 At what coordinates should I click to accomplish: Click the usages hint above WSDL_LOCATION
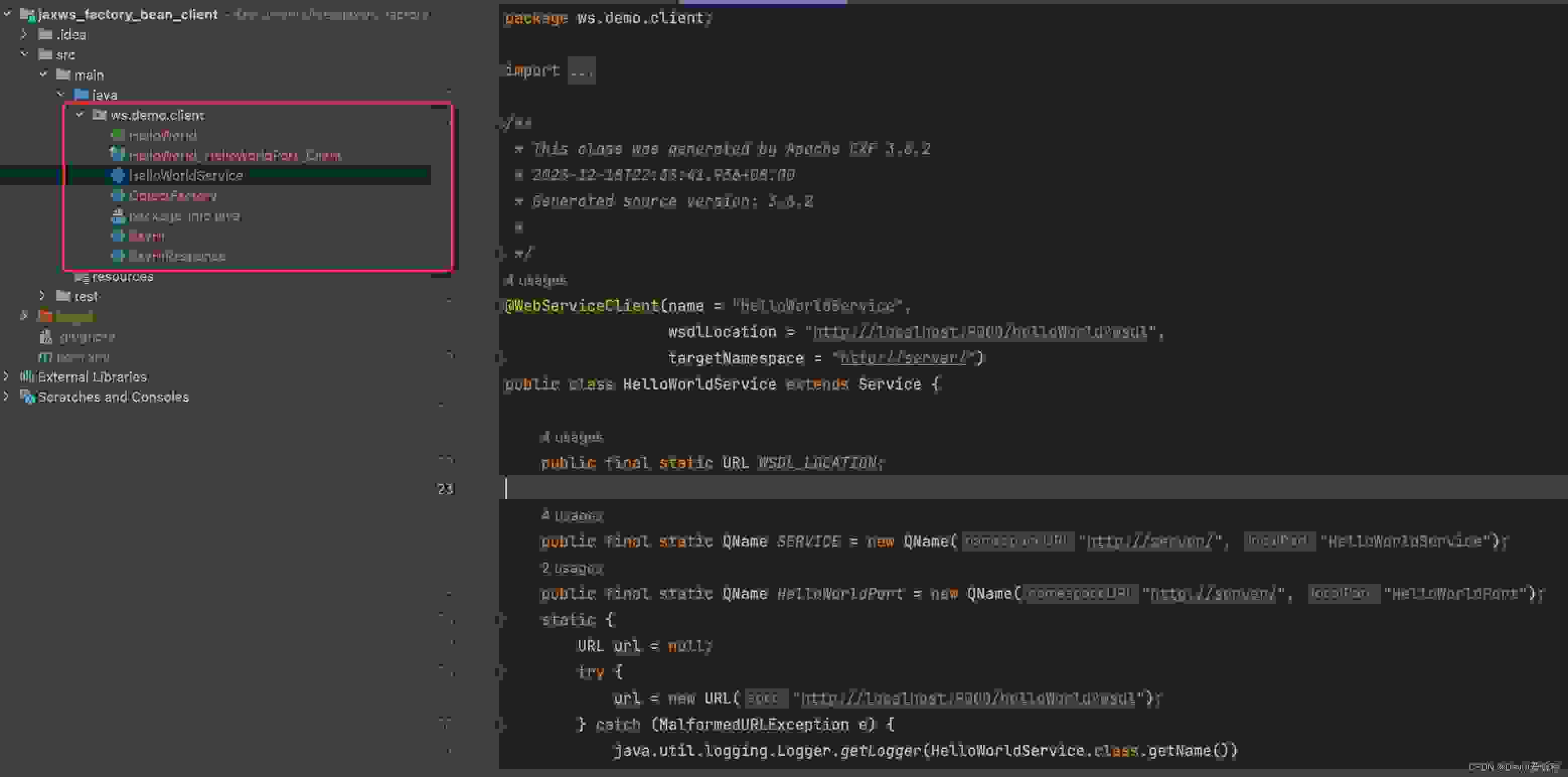tap(572, 437)
